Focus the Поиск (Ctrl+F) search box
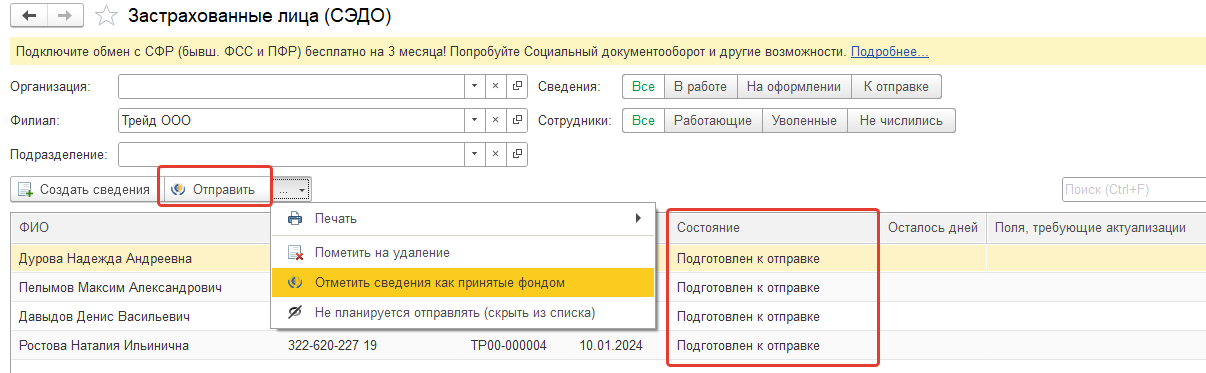Image resolution: width=1206 pixels, height=373 pixels. [x=1133, y=189]
